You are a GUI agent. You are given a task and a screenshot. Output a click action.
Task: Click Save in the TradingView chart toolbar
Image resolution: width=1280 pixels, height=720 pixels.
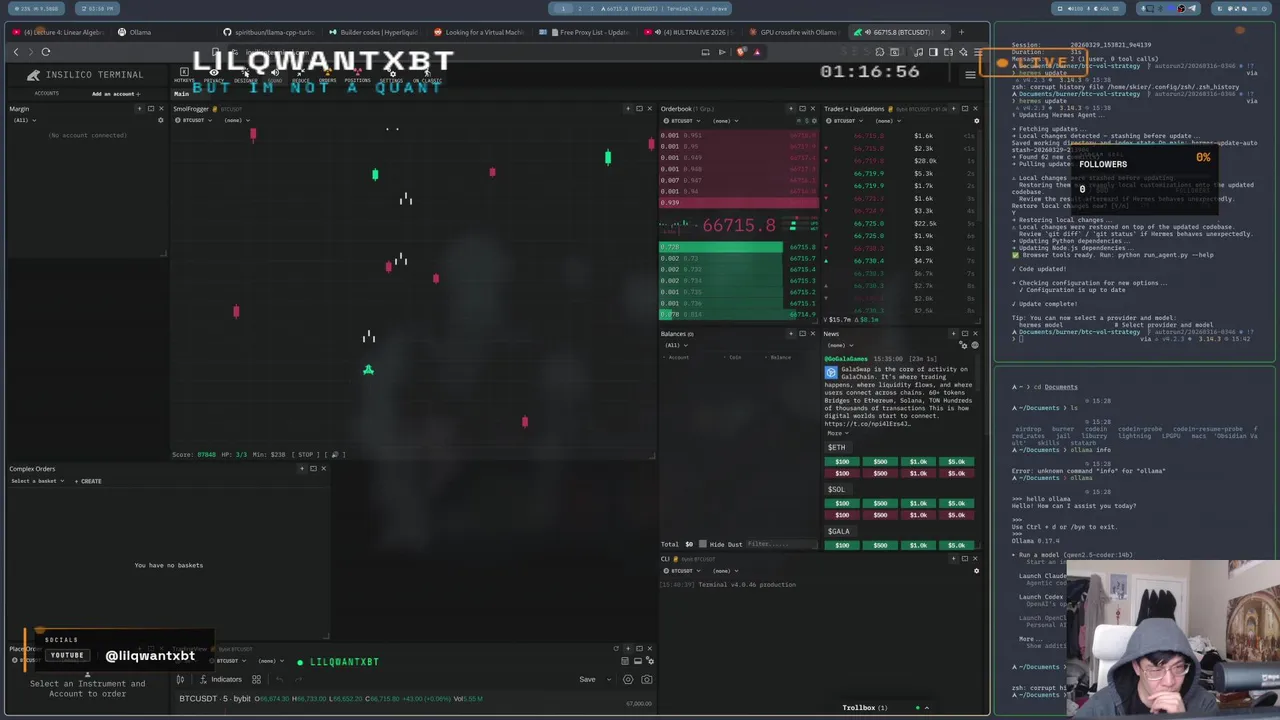click(x=587, y=679)
